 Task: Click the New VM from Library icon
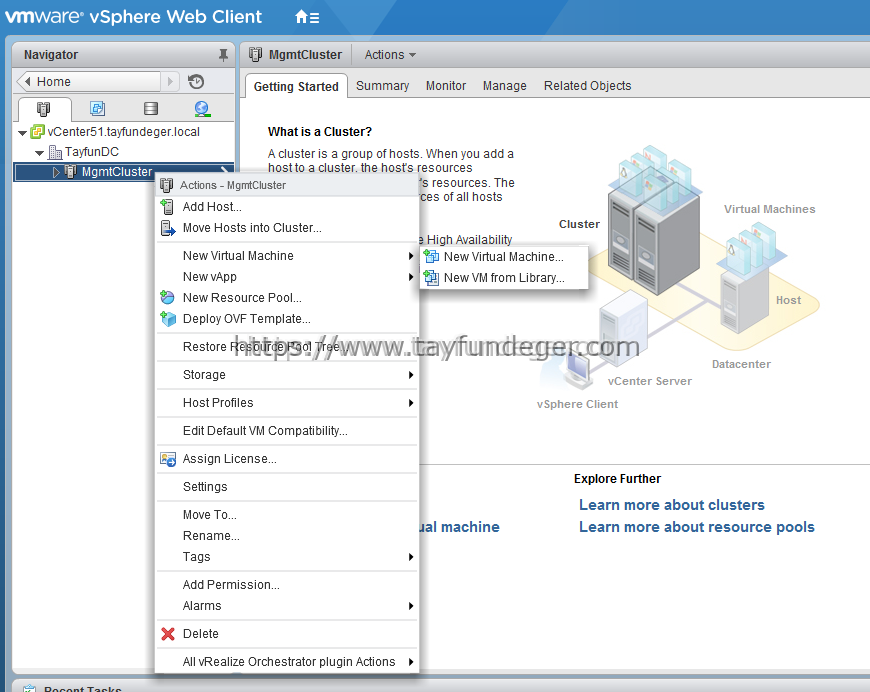tap(431, 277)
